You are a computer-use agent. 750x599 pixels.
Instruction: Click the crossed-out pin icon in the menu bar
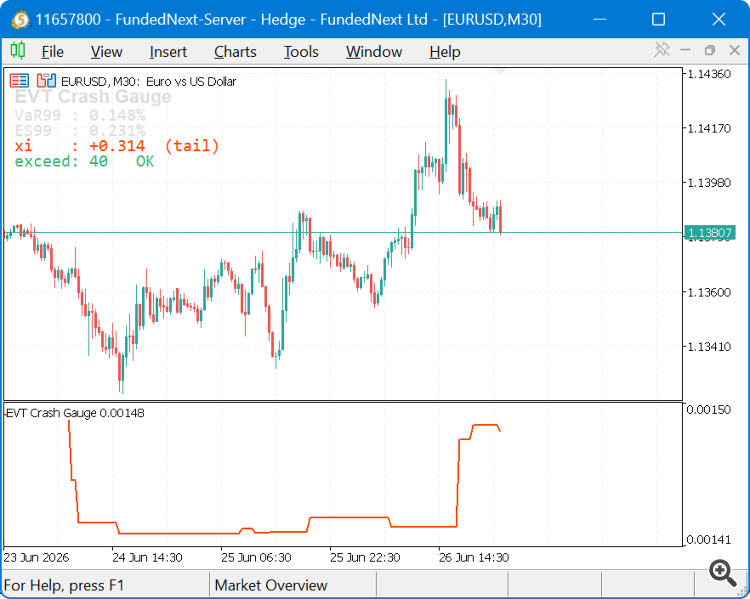[662, 50]
